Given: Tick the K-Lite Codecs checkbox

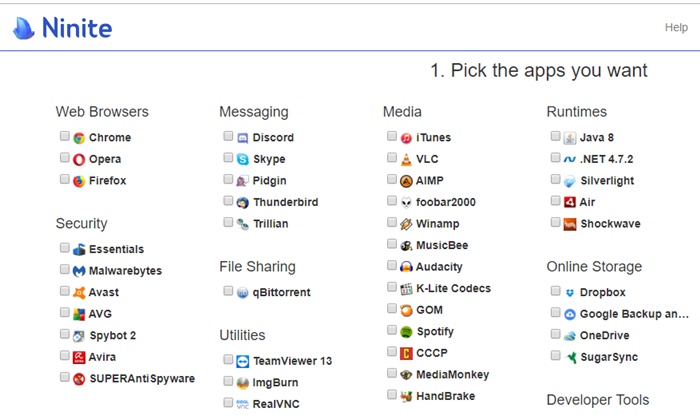Looking at the screenshot, I should pos(392,286).
